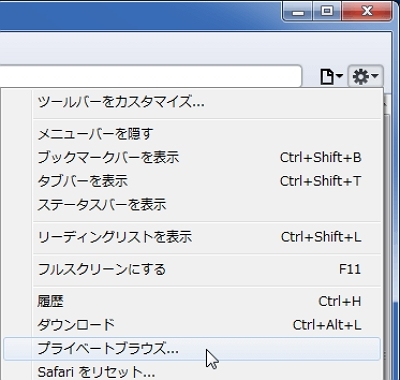Screen dimensions: 400x380
Task: Choose Safari をリセット... menu item
Action: click(x=192, y=371)
